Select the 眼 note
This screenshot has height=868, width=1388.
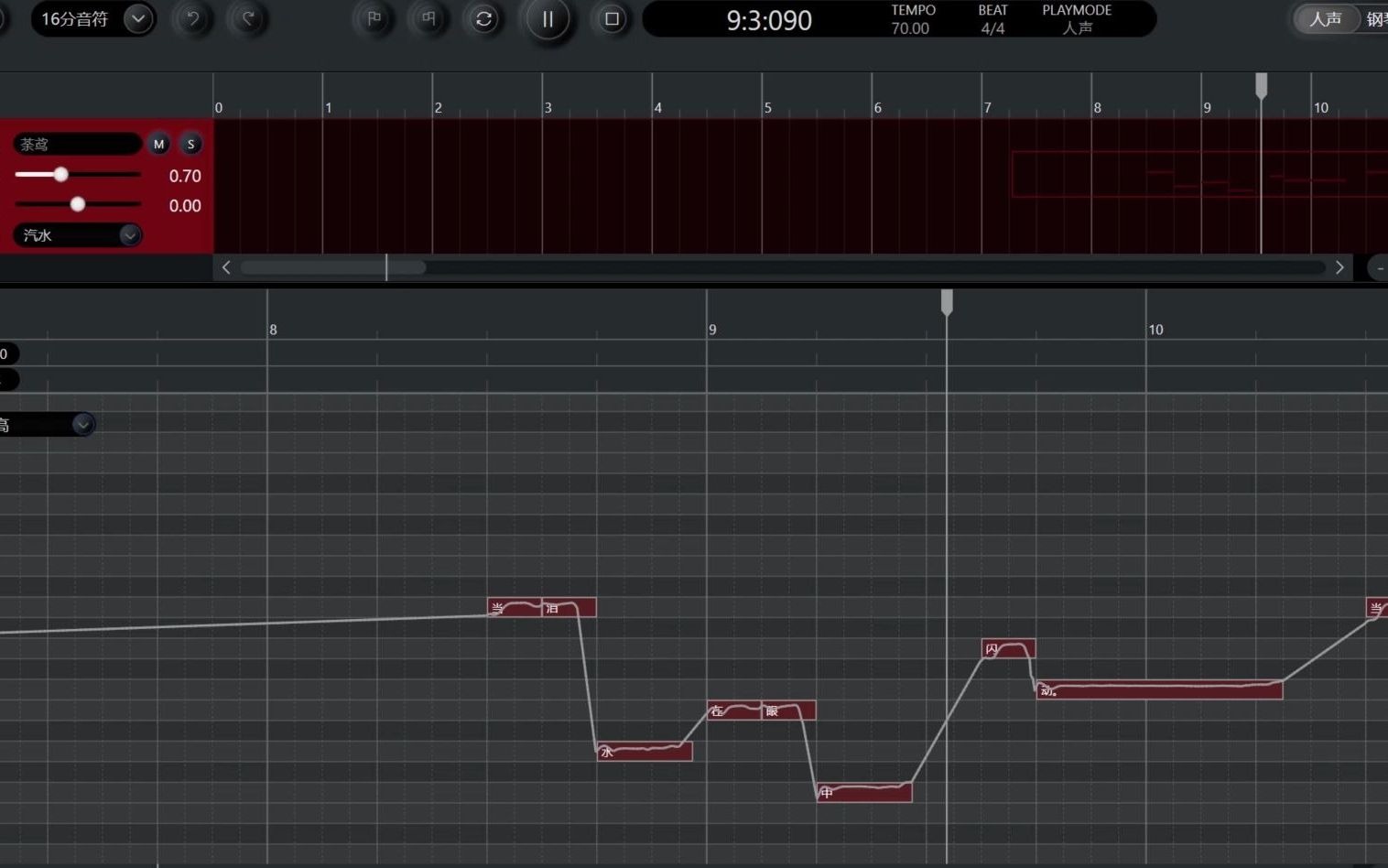click(x=788, y=710)
